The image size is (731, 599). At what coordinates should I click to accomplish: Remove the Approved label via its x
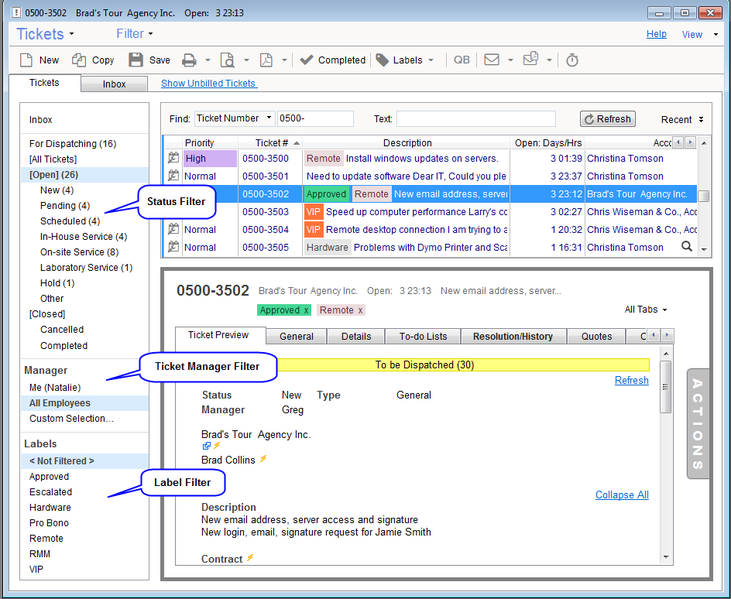306,310
